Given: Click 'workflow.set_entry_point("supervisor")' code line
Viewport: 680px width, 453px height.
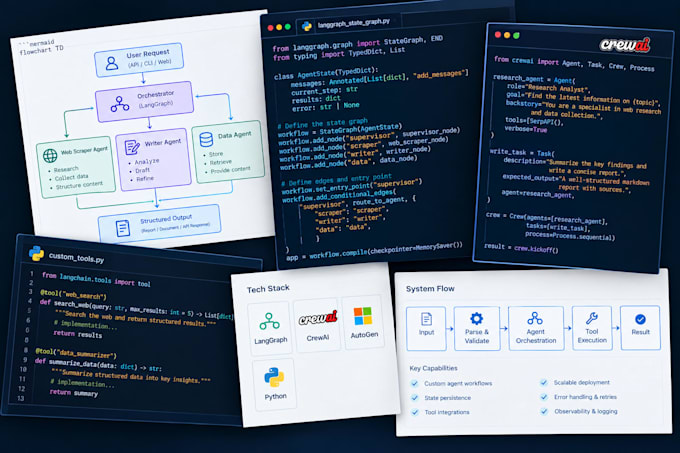Looking at the screenshot, I should pyautogui.click(x=352, y=187).
